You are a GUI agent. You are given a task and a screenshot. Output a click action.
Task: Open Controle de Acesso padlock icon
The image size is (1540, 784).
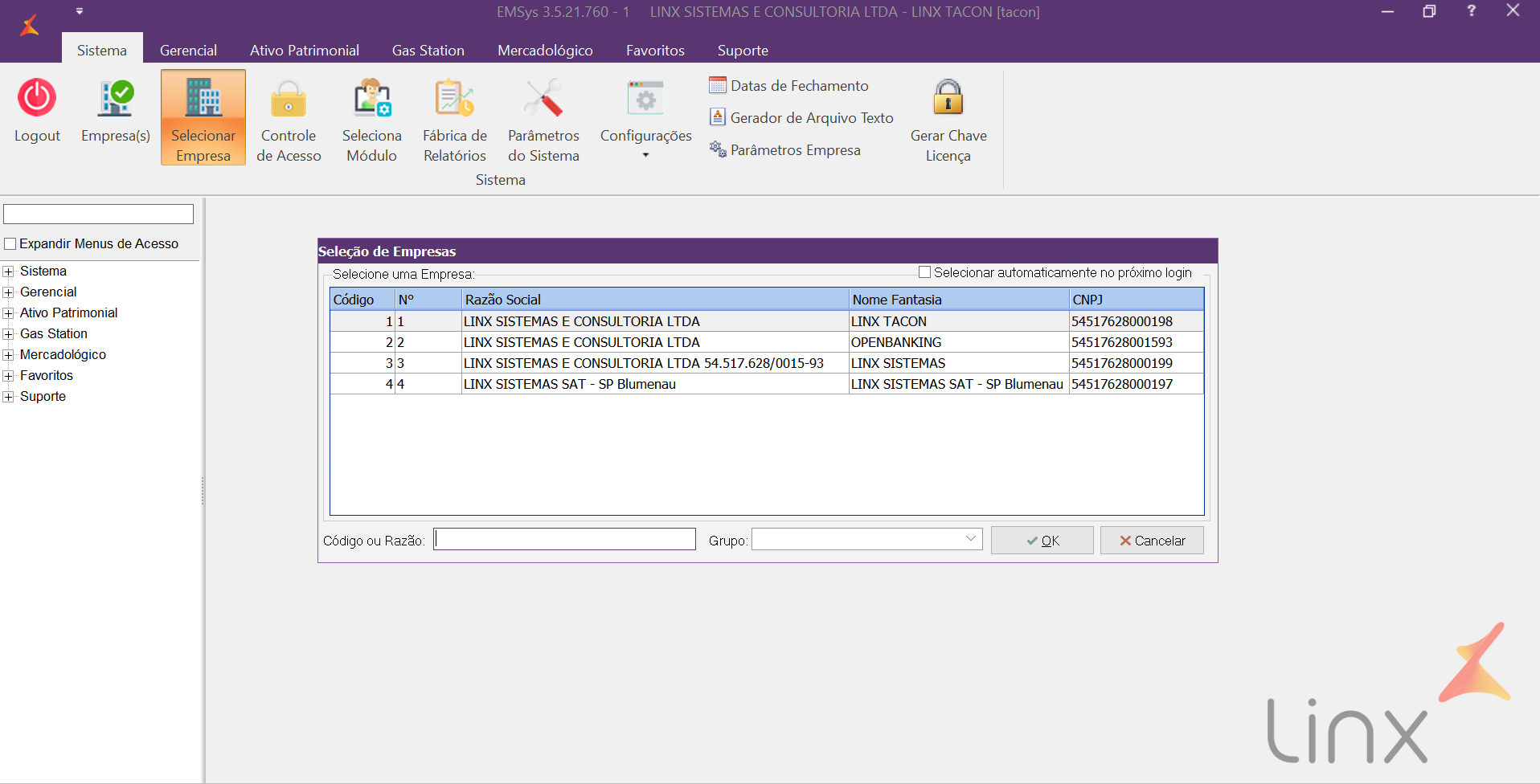(x=289, y=99)
